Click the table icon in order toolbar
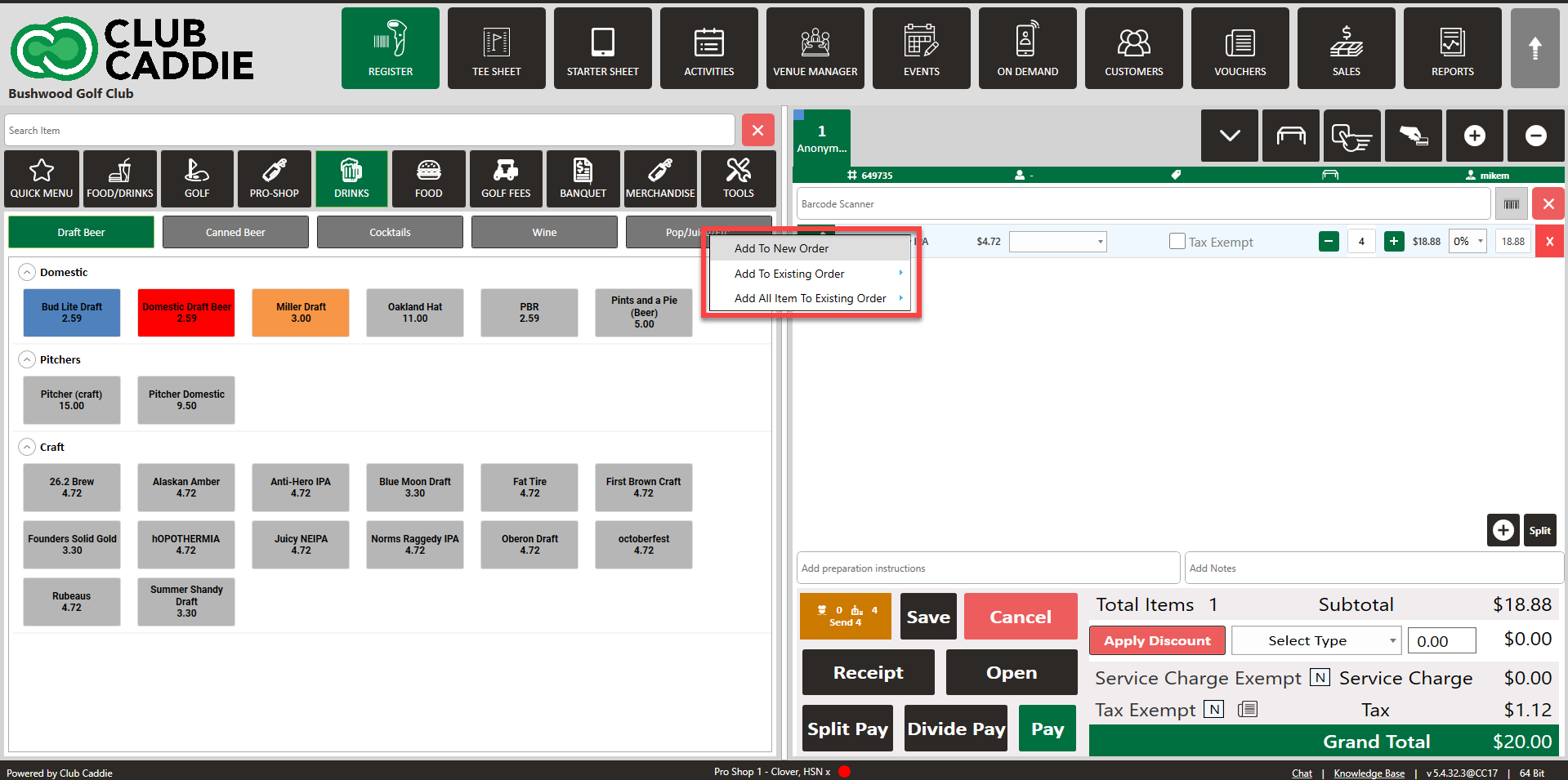 pyautogui.click(x=1290, y=136)
